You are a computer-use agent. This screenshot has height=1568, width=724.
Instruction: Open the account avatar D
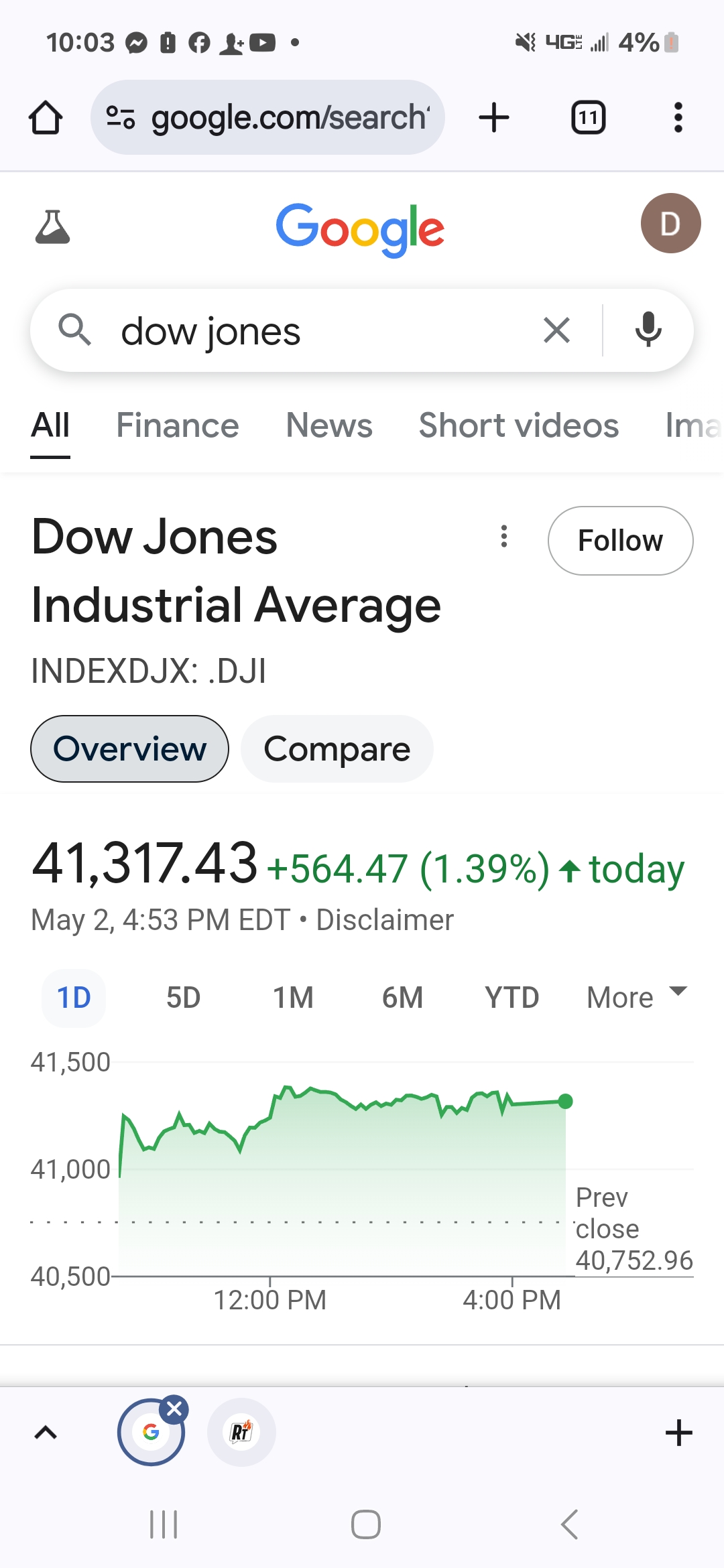click(670, 223)
